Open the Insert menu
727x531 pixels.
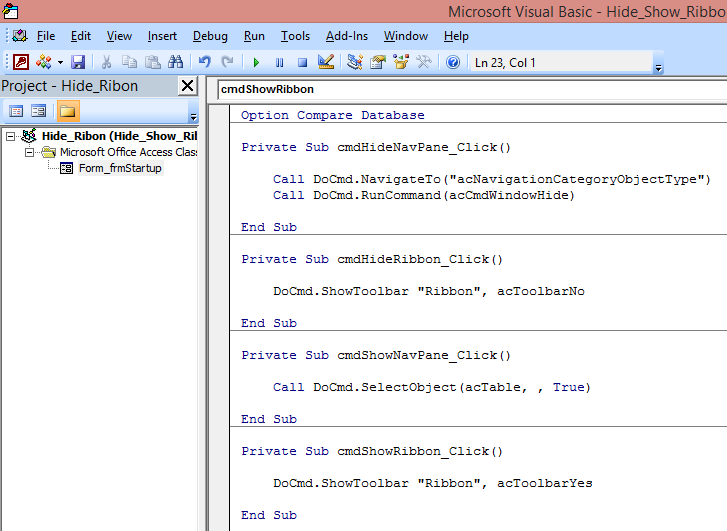(x=162, y=36)
